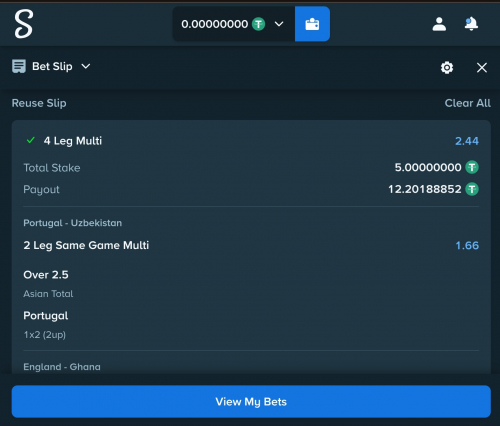Click Reuse Slip

[39, 103]
